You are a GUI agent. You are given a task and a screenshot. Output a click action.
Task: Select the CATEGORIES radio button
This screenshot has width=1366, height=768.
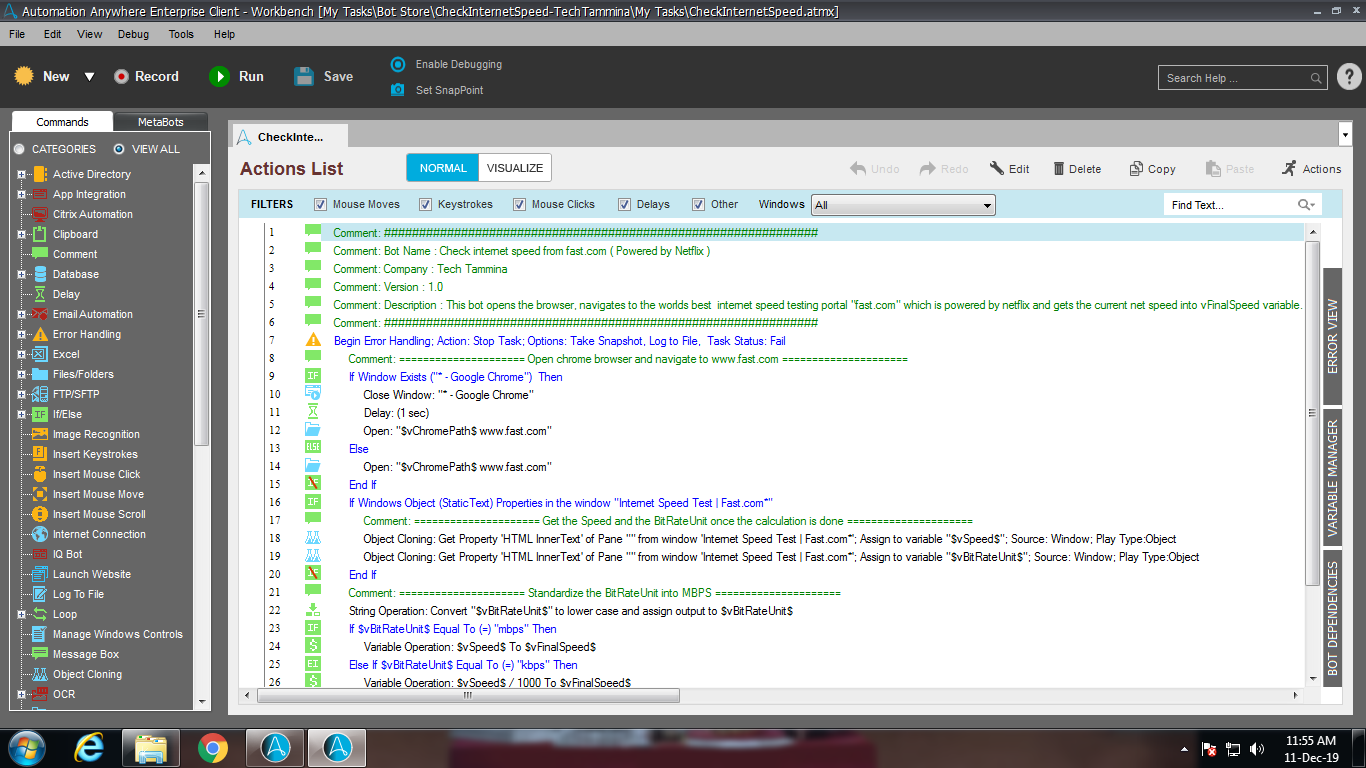click(x=19, y=149)
